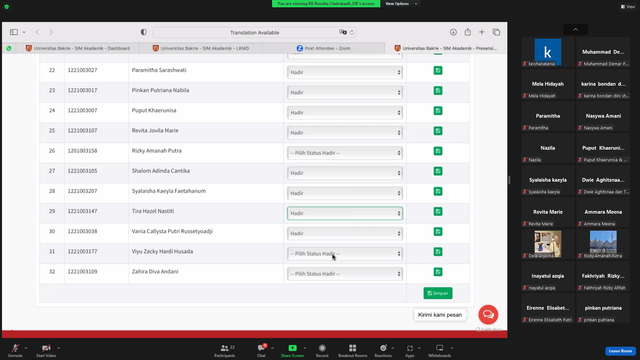The image size is (640, 360).
Task: Expand video options arrow next to Start Video
Action: pos(58,348)
